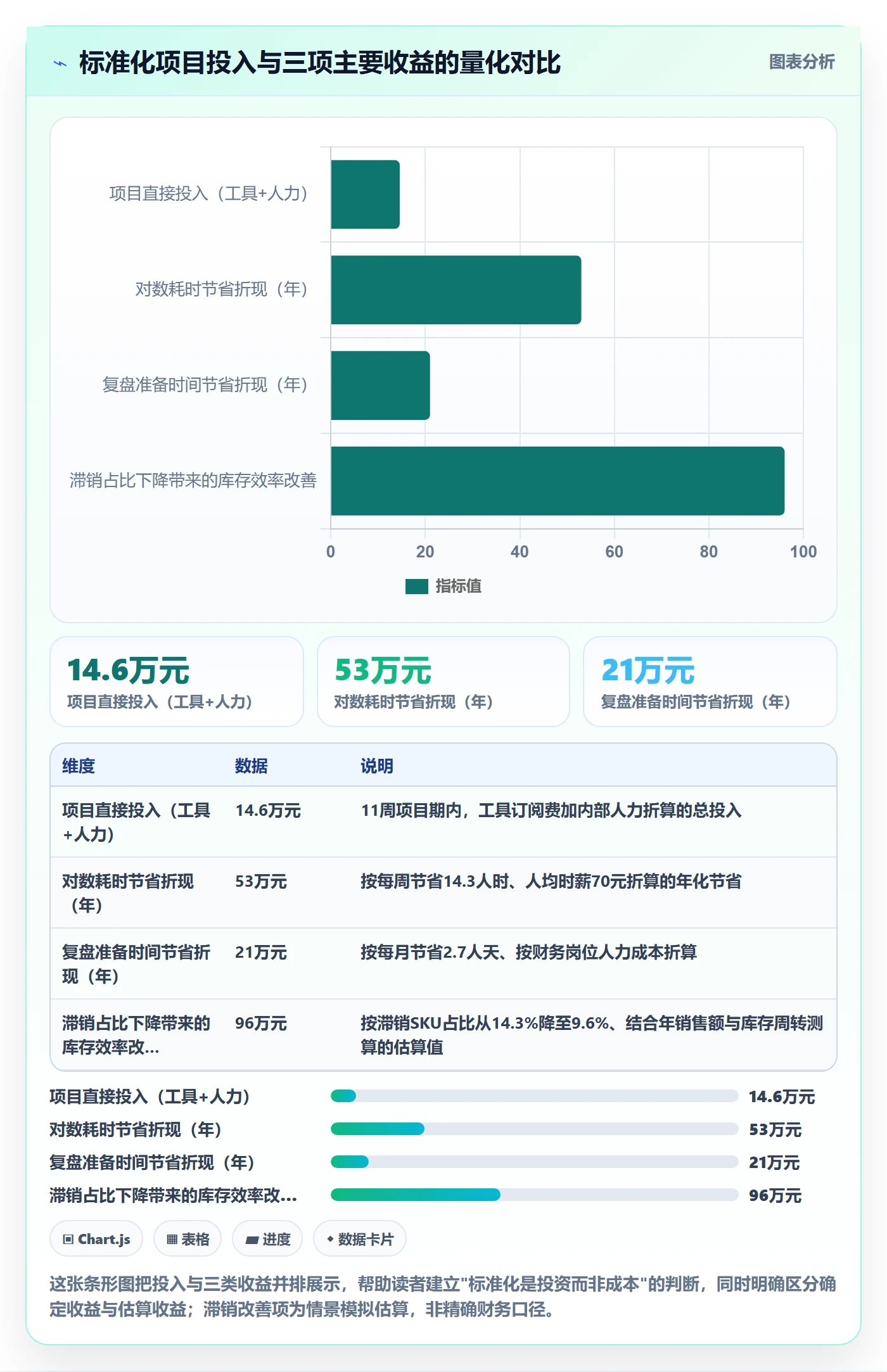Click the 复盘准备时间节省折现 chart axis label
This screenshot has height=1372, width=887.
point(205,385)
